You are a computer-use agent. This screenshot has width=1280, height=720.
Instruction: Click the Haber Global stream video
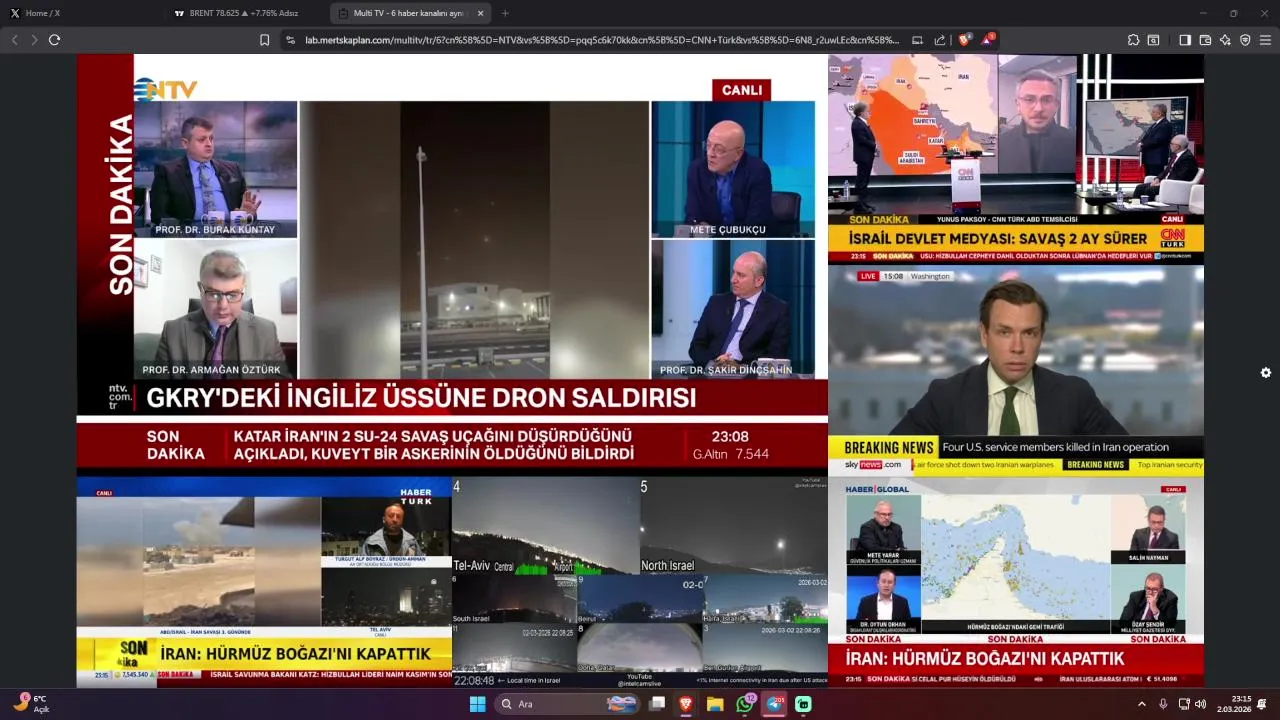[x=1016, y=582]
